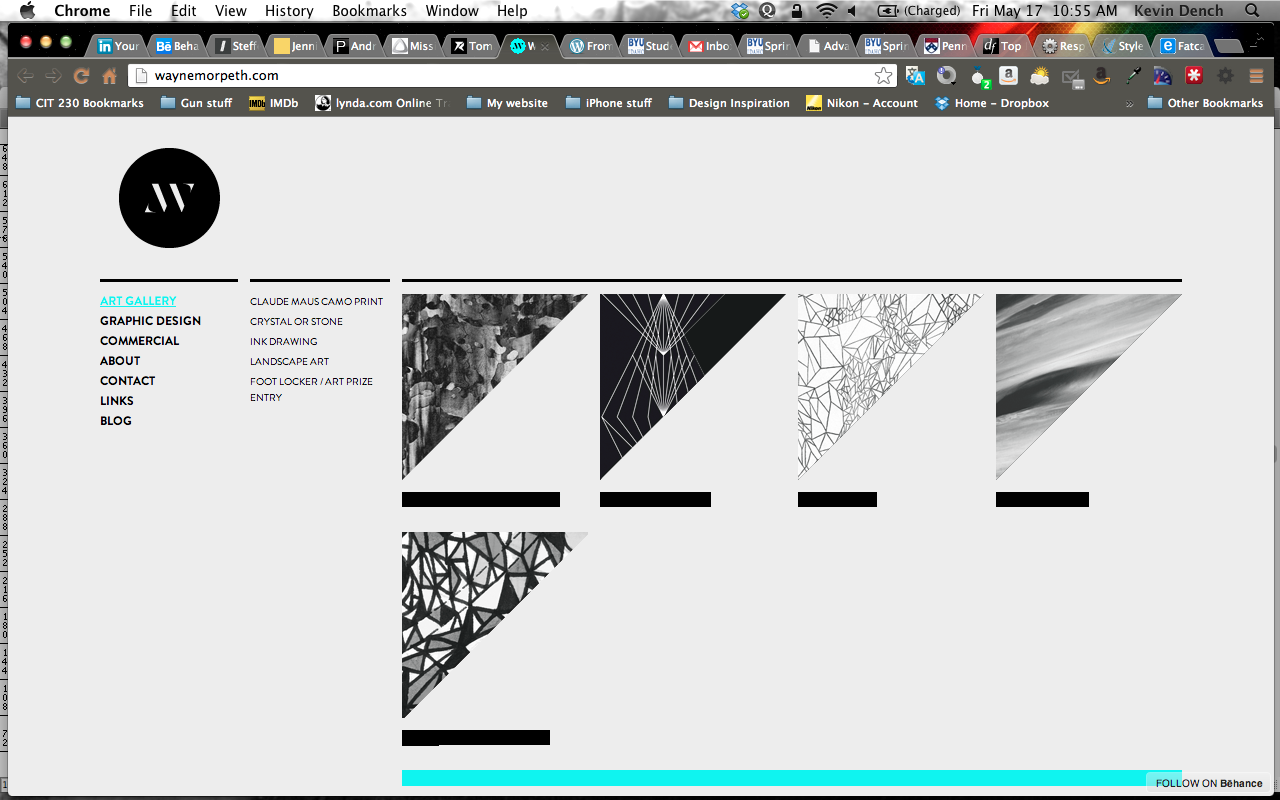Open the Chrome hamburger menu
The image size is (1280, 800).
pos(1257,76)
